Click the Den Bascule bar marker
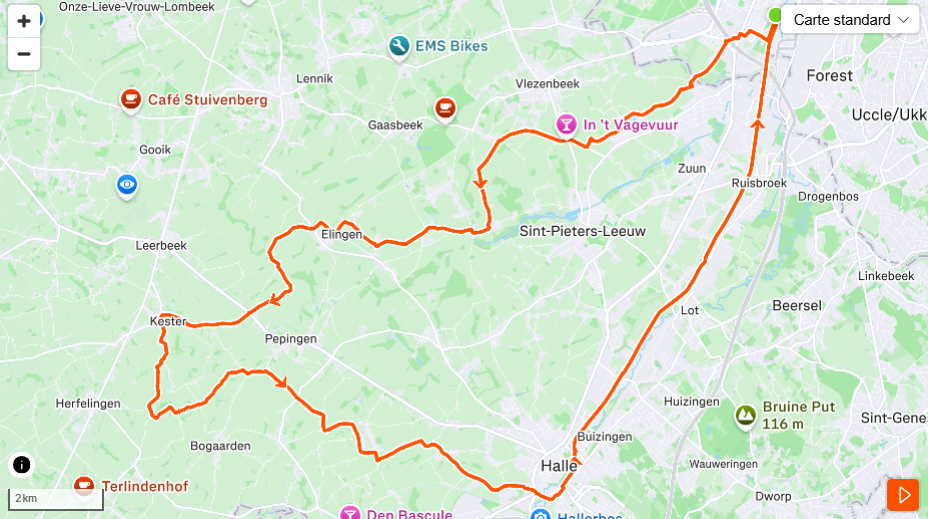The height and width of the screenshot is (519, 928). (x=350, y=513)
